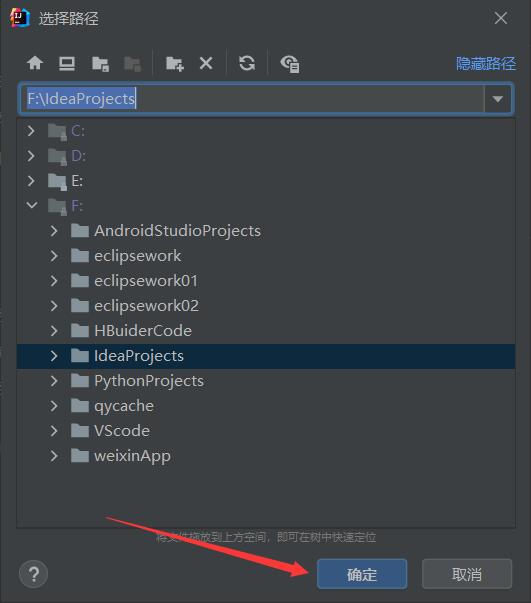The height and width of the screenshot is (603, 531).
Task: Open the path history dropdown arrow
Action: click(x=498, y=99)
